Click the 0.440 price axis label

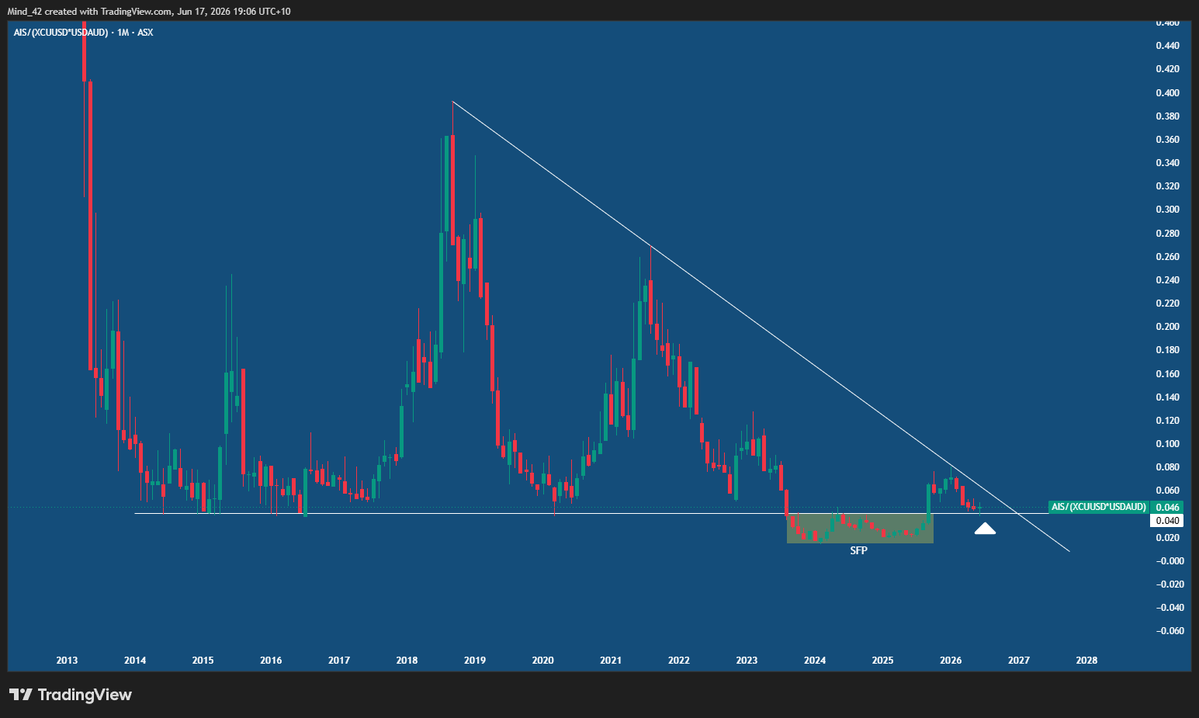point(1167,46)
